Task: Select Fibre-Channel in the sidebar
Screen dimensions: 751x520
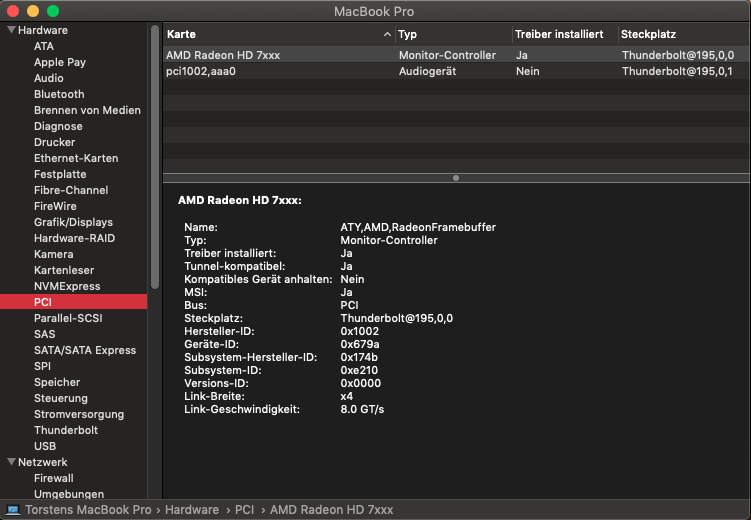Action: click(x=71, y=190)
